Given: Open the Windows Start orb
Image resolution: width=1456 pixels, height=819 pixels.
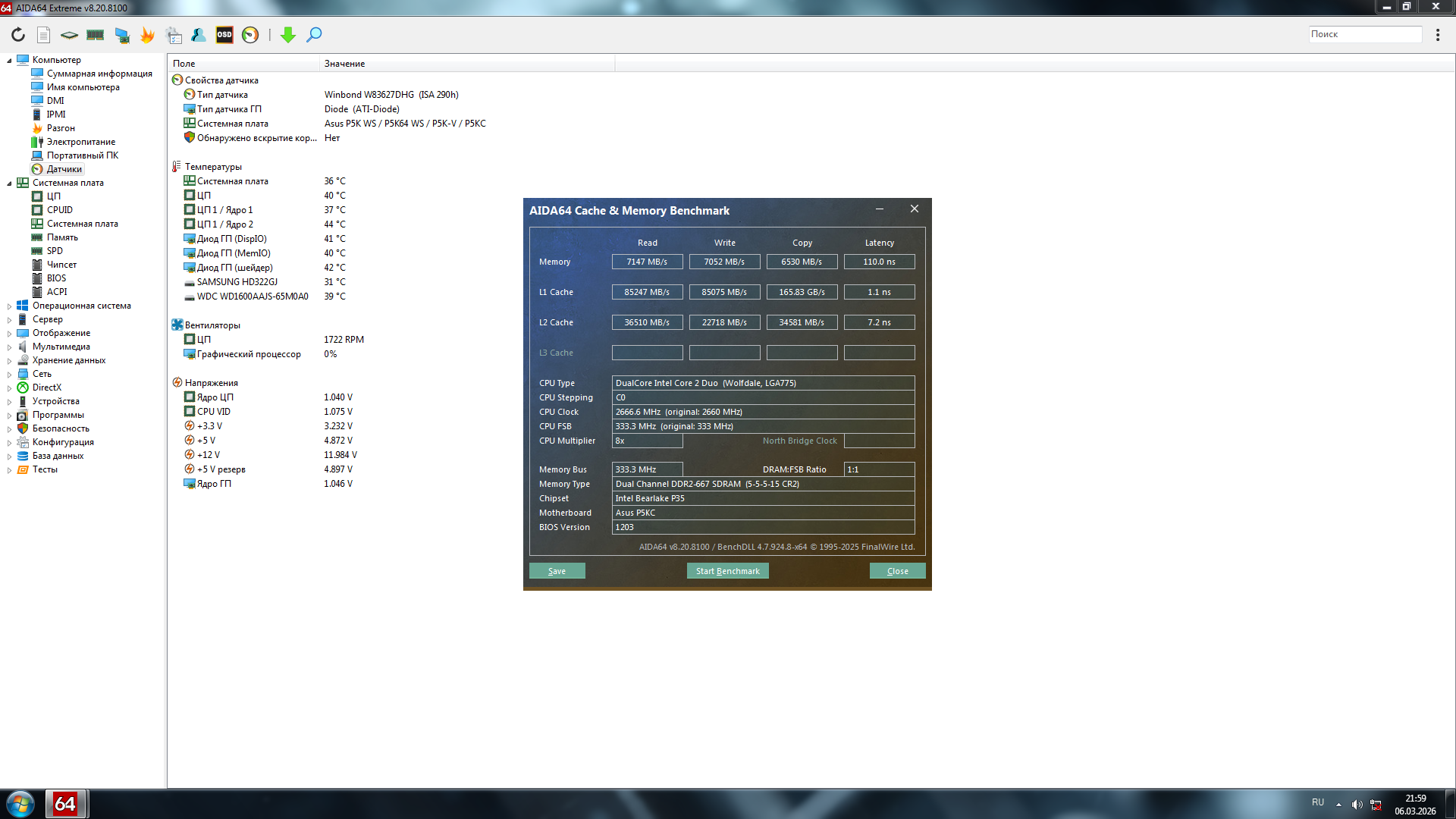Looking at the screenshot, I should click(20, 804).
